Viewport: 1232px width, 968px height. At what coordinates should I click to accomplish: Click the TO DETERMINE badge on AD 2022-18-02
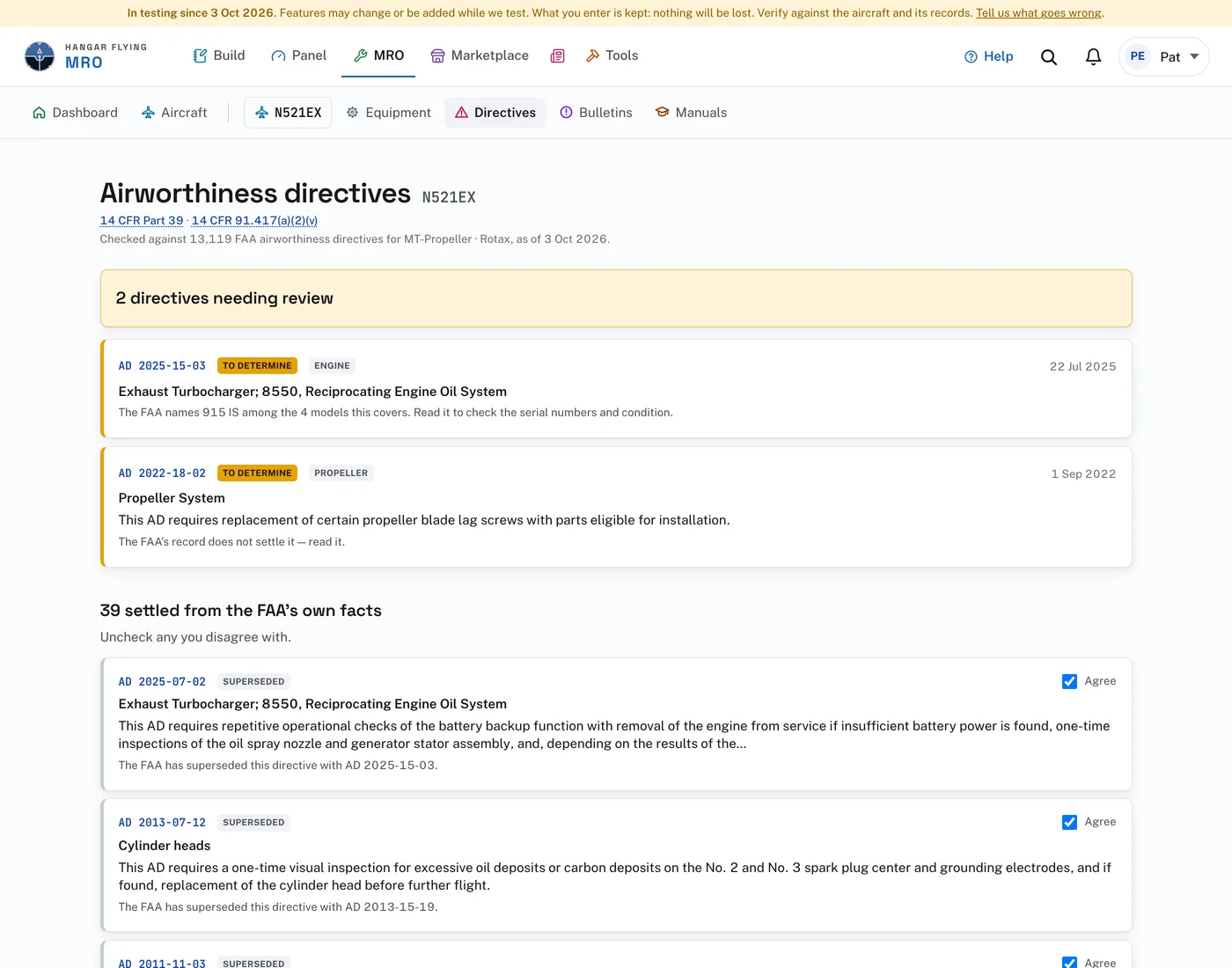point(257,473)
